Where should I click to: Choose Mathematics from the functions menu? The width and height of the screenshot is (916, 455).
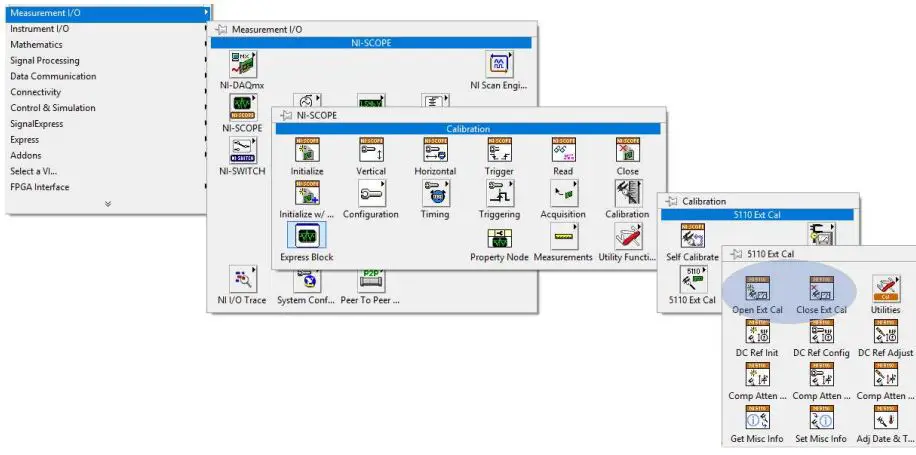[36, 45]
